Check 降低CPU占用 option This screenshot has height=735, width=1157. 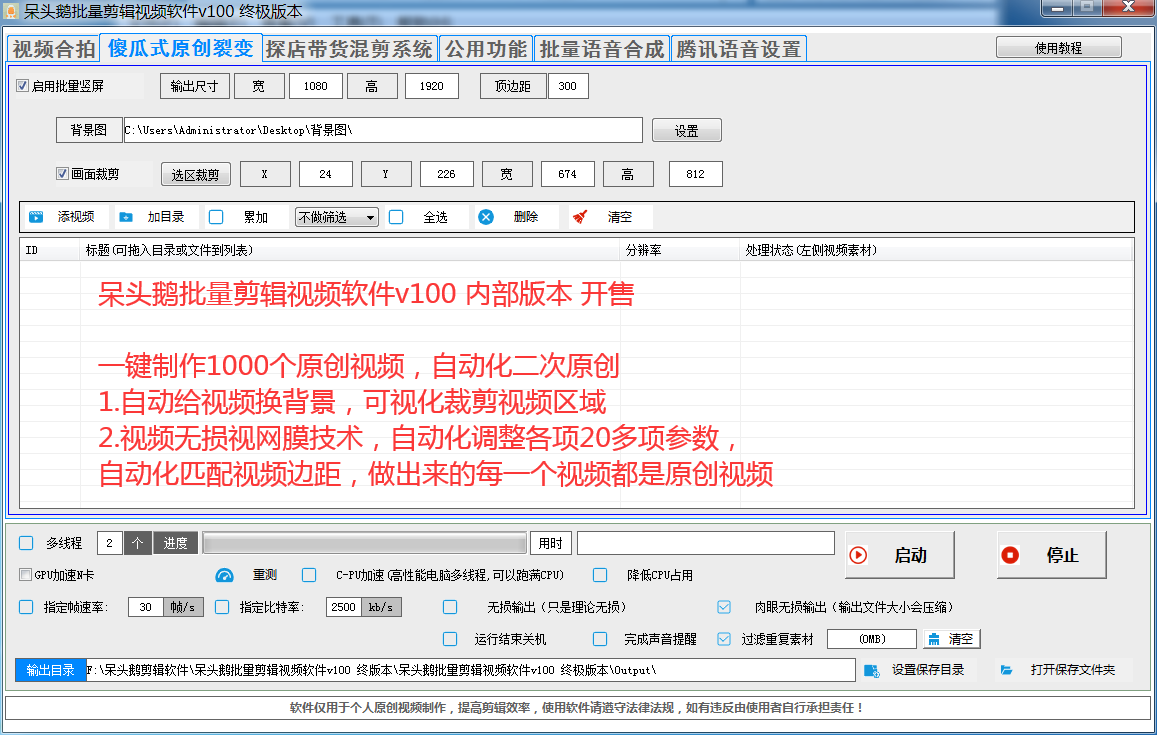(601, 575)
